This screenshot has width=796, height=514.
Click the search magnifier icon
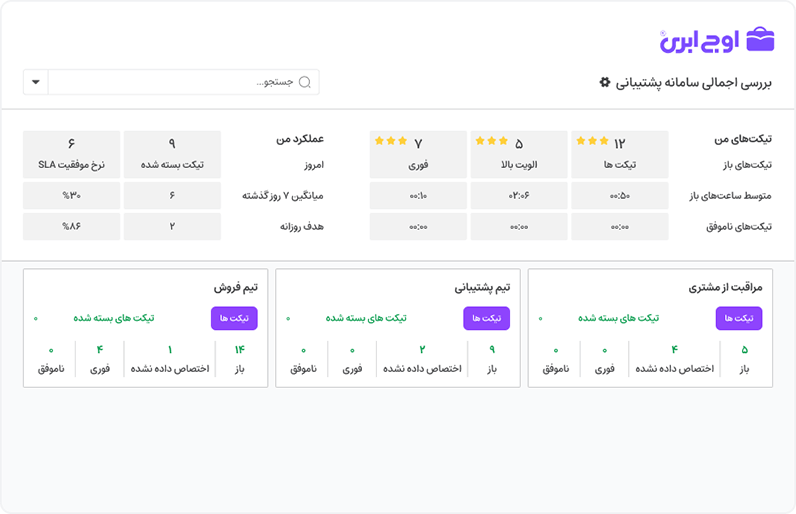[x=305, y=82]
